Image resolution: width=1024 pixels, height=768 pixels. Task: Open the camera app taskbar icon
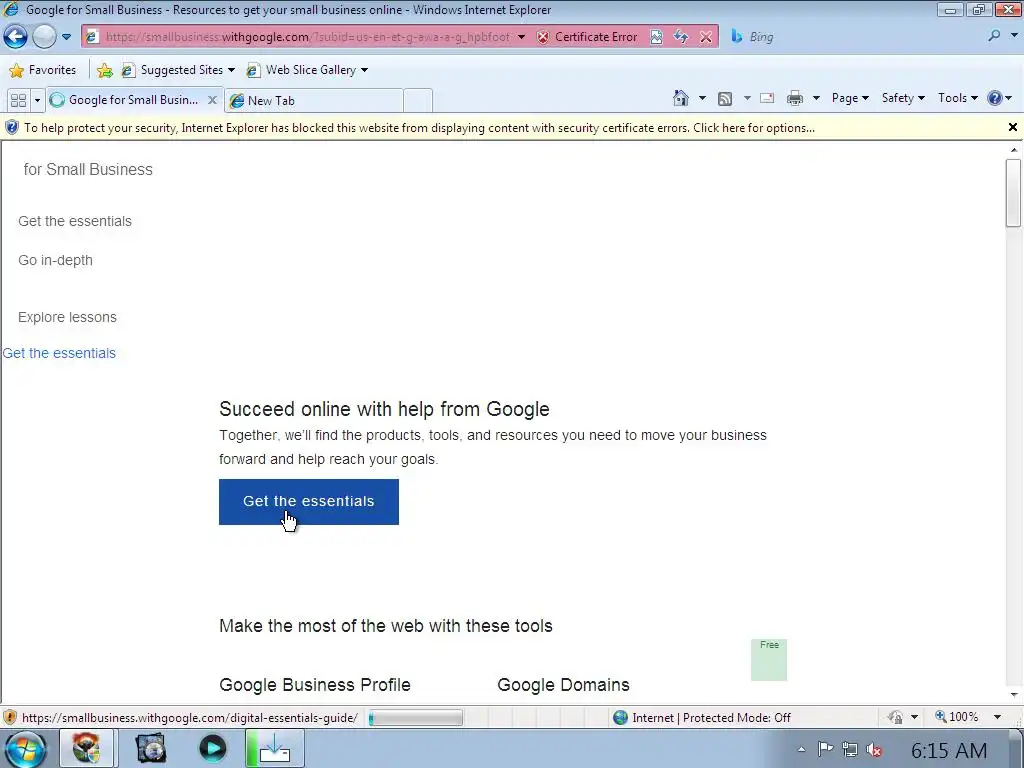(151, 748)
